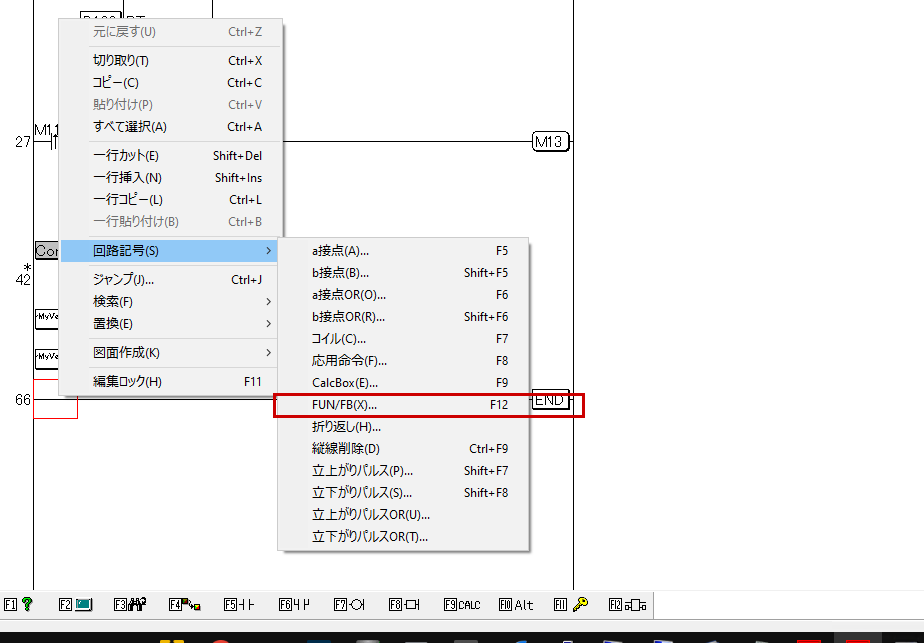Click the F12 function block icon

coord(635,604)
